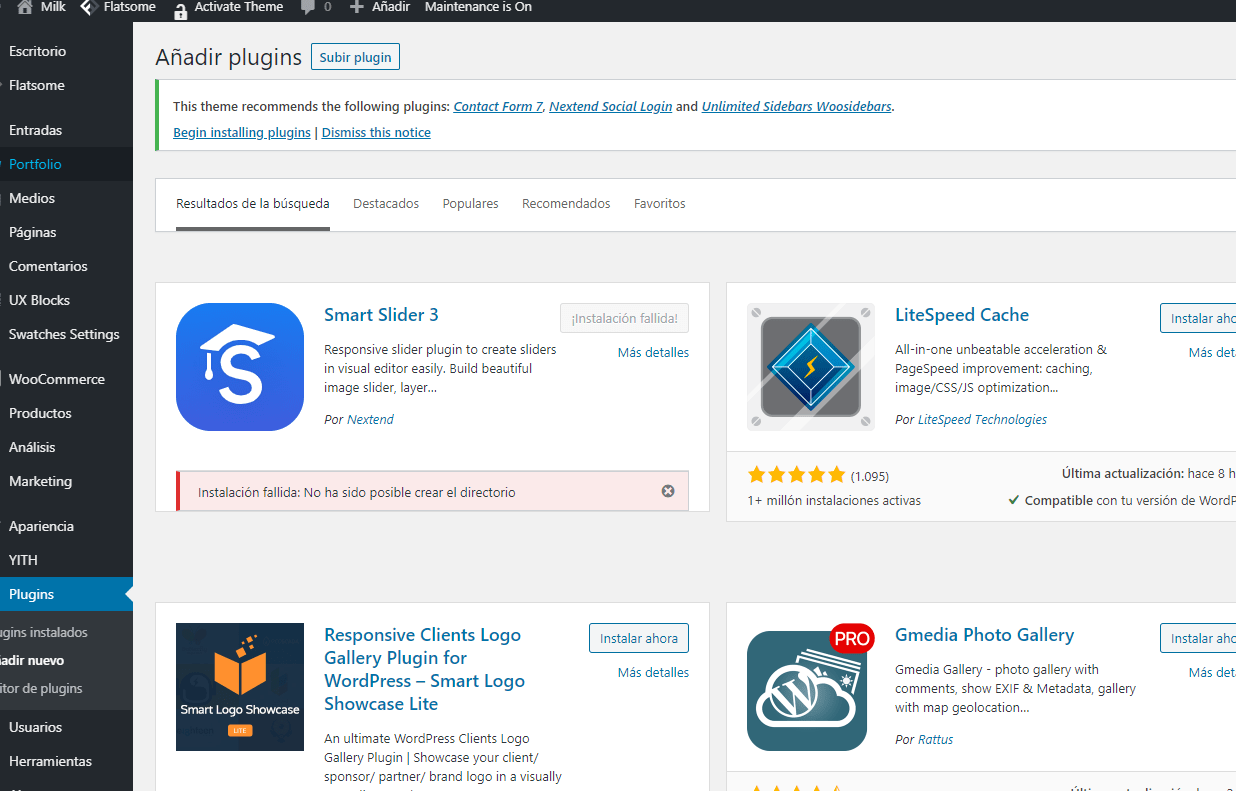Click the ¡Instalación fallida! button

pyautogui.click(x=624, y=318)
